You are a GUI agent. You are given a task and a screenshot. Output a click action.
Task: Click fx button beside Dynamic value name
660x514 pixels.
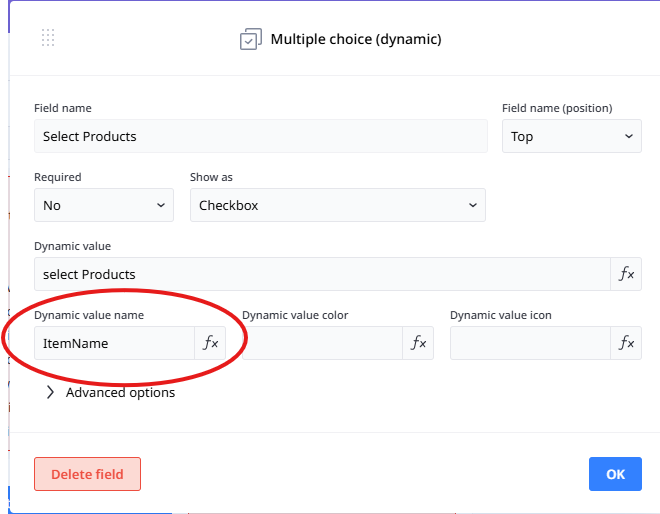[210, 343]
